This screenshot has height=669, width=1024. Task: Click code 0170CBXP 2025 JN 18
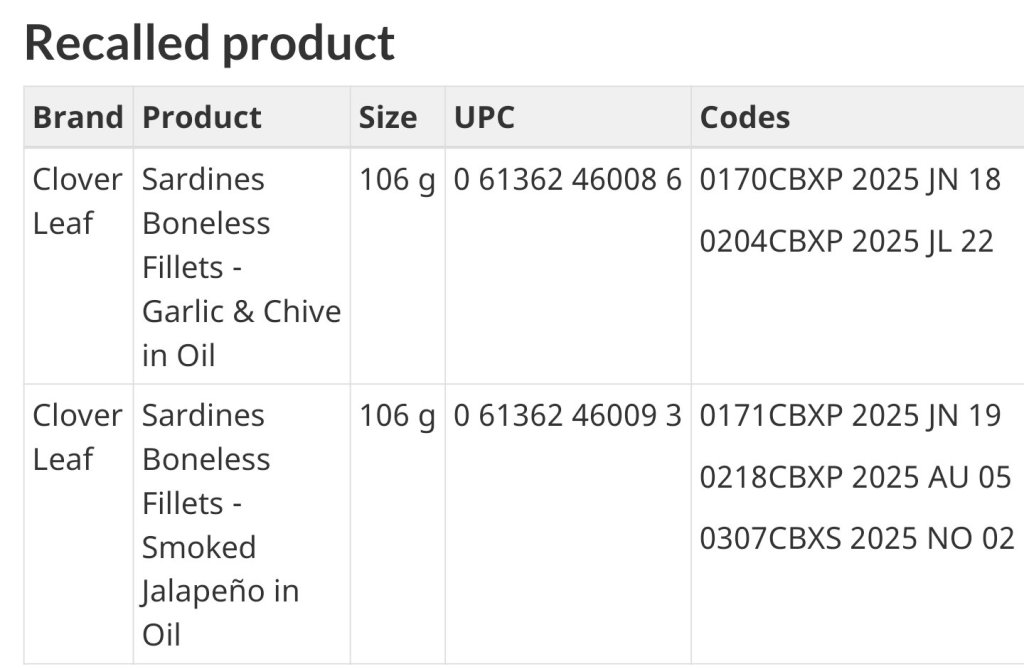850,180
